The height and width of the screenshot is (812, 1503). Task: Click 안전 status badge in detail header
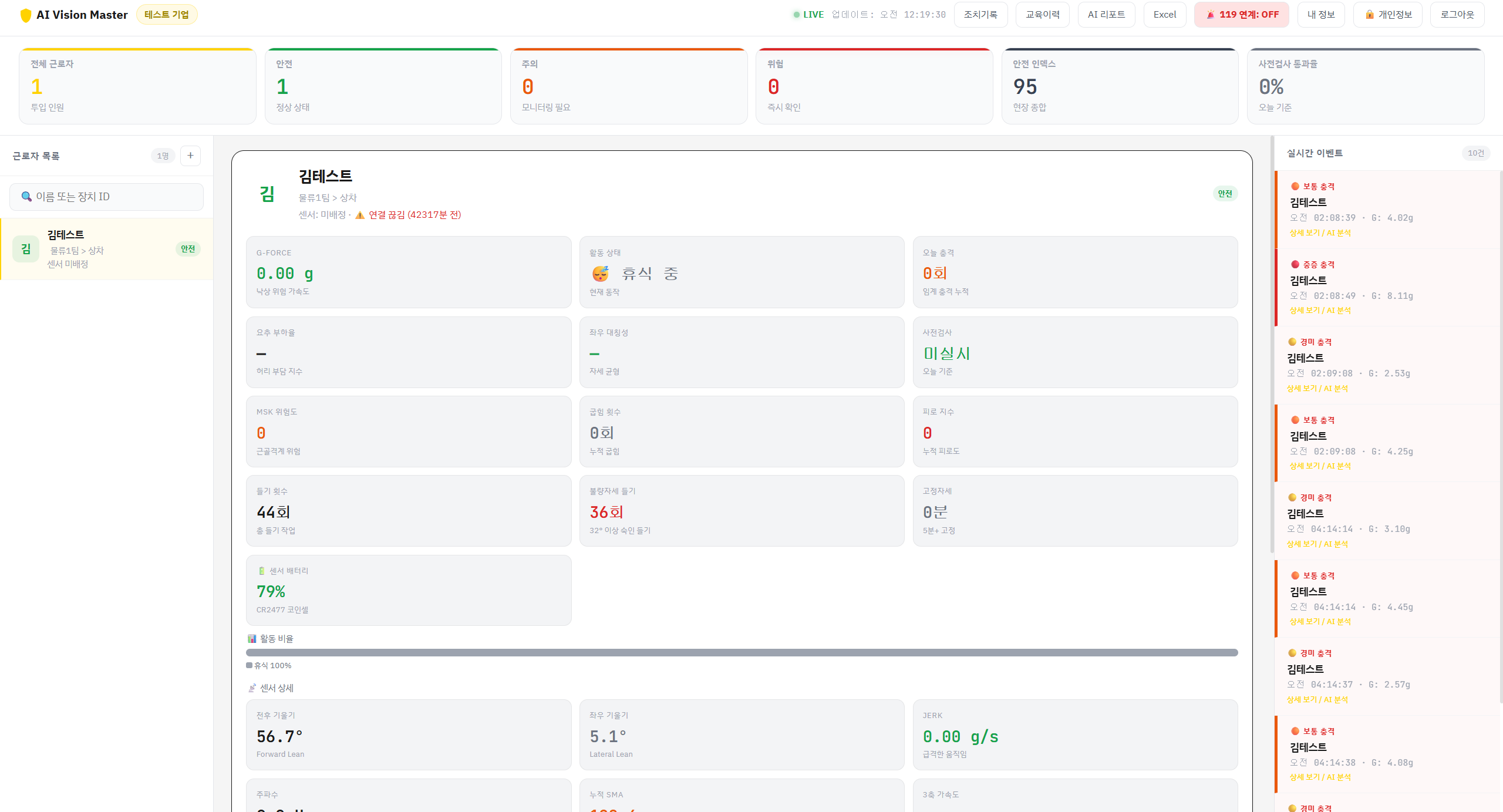click(1225, 194)
